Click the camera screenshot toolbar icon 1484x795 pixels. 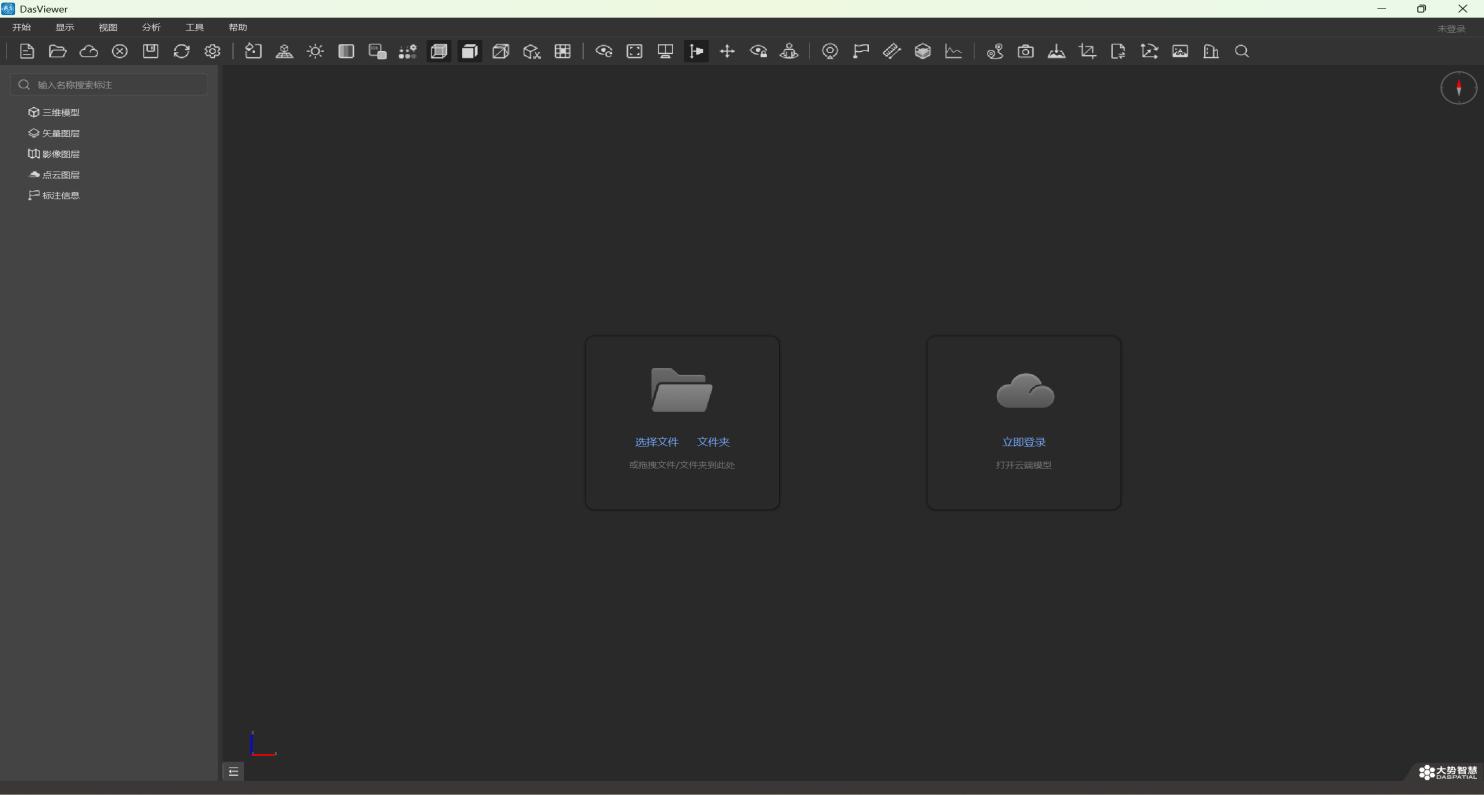1026,51
